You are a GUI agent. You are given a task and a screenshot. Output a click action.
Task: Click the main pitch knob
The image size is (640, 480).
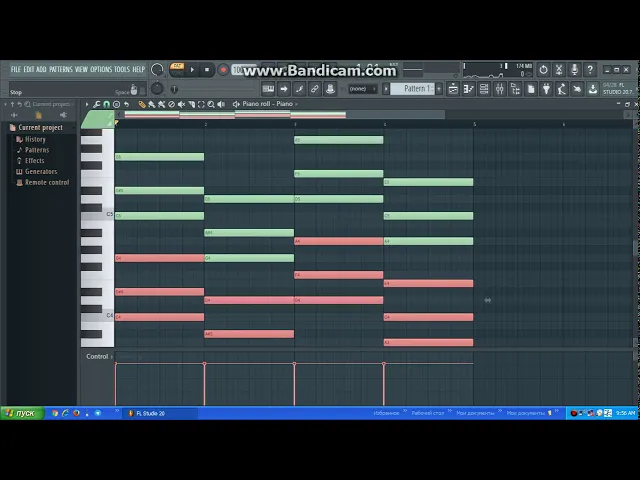pyautogui.click(x=157, y=89)
